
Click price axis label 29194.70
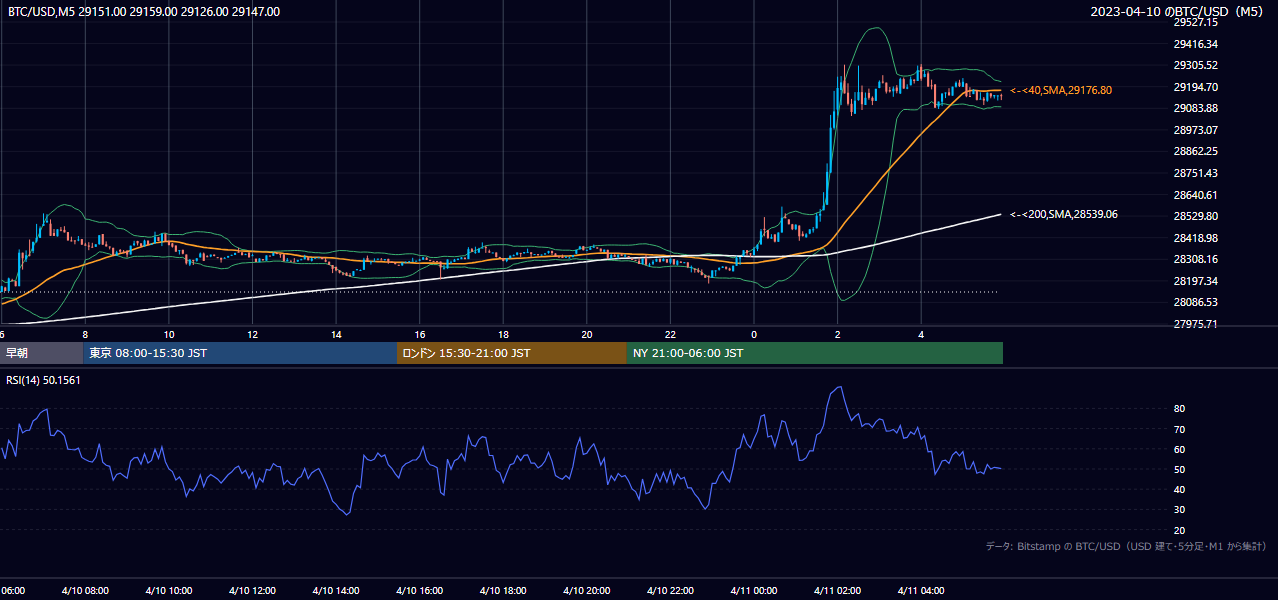(1196, 87)
